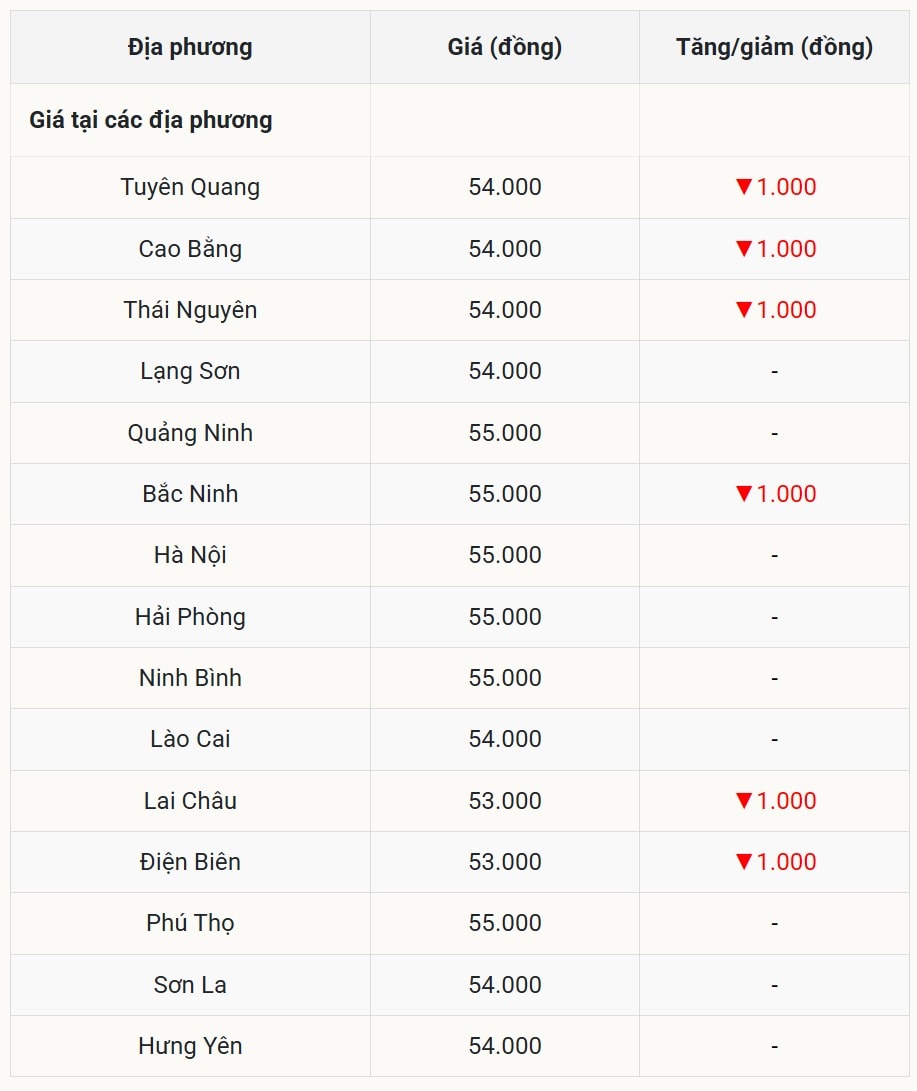This screenshot has height=1091, width=917.
Task: Click the red decrease triangle for Bắc Ninh
Action: tap(743, 494)
